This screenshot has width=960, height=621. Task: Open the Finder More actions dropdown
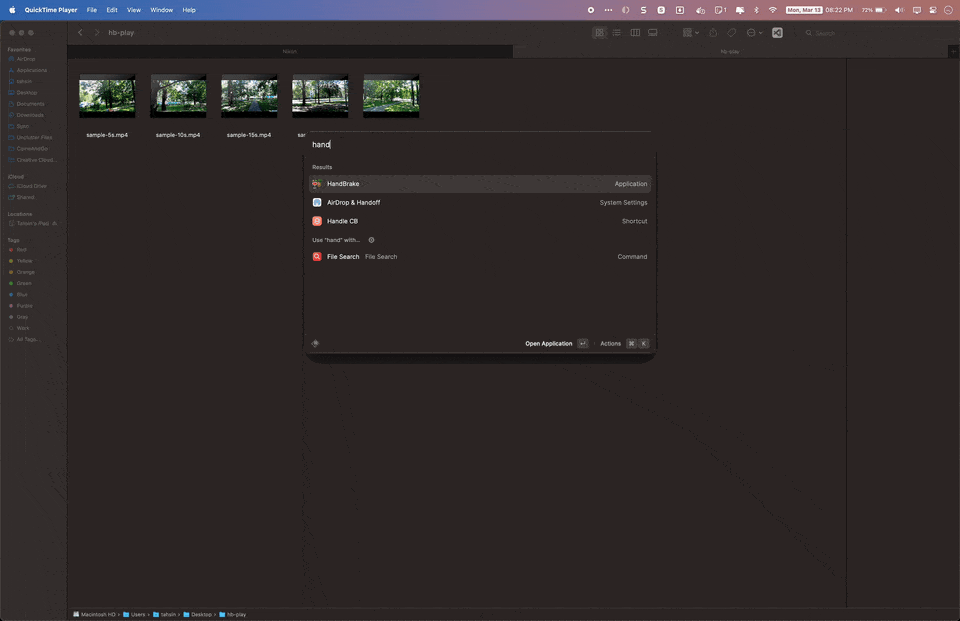[x=754, y=32]
